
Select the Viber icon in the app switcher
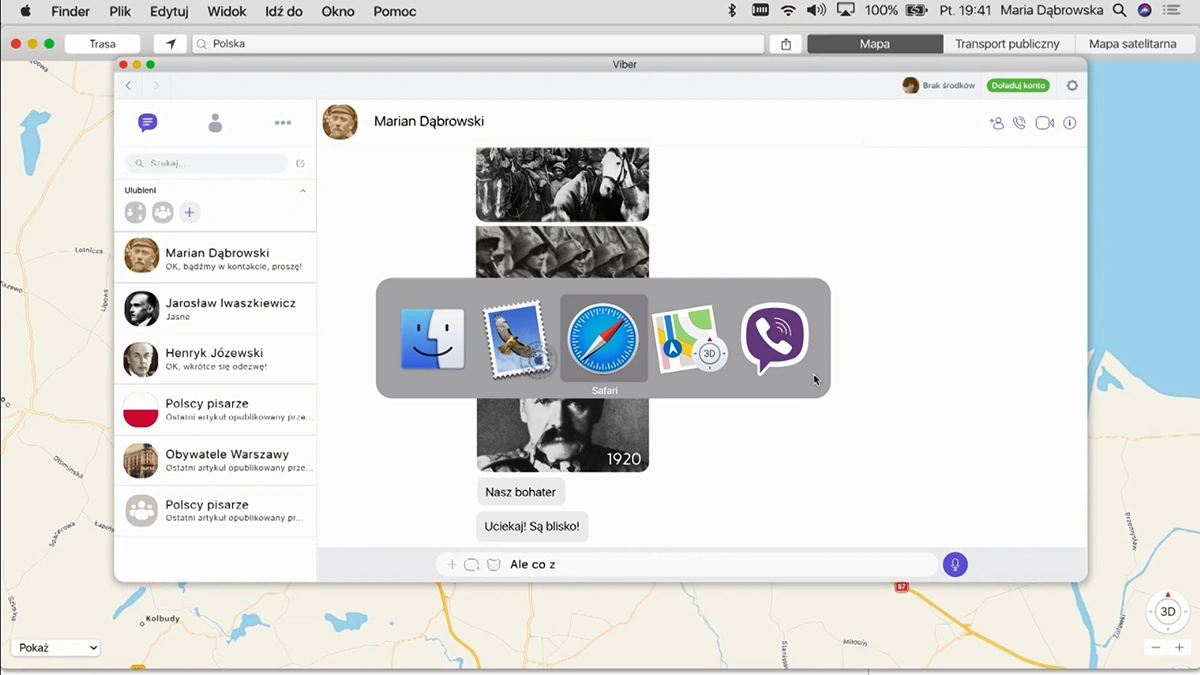(x=774, y=338)
